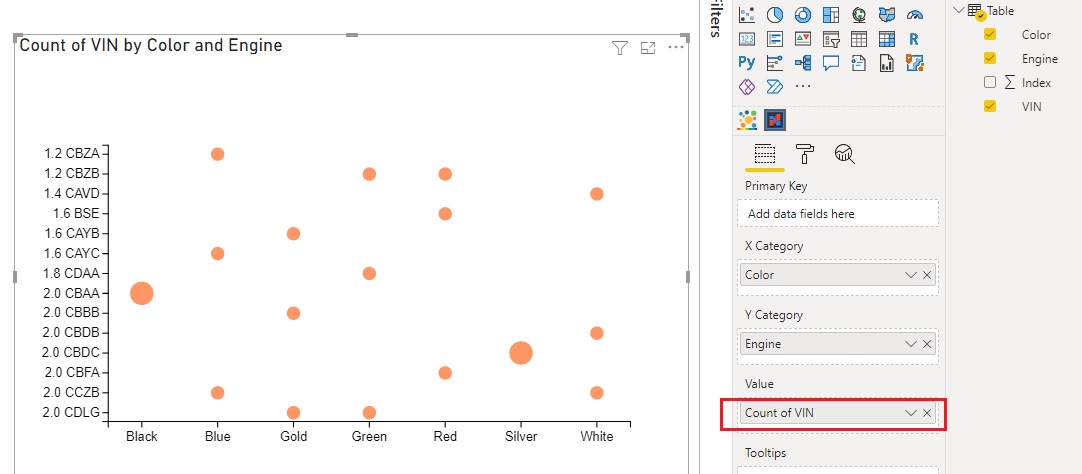Screen dimensions: 1082x474
Task: Click the Blue 1.2 CBZA data point
Action: click(217, 154)
